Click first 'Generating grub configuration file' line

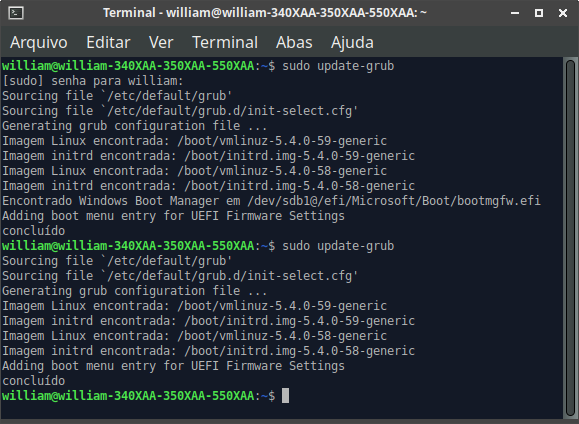(x=134, y=126)
